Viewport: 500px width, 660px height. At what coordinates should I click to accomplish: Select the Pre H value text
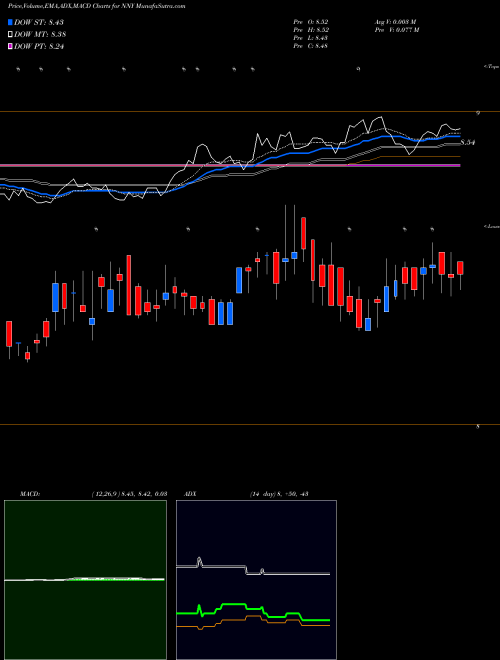311,30
